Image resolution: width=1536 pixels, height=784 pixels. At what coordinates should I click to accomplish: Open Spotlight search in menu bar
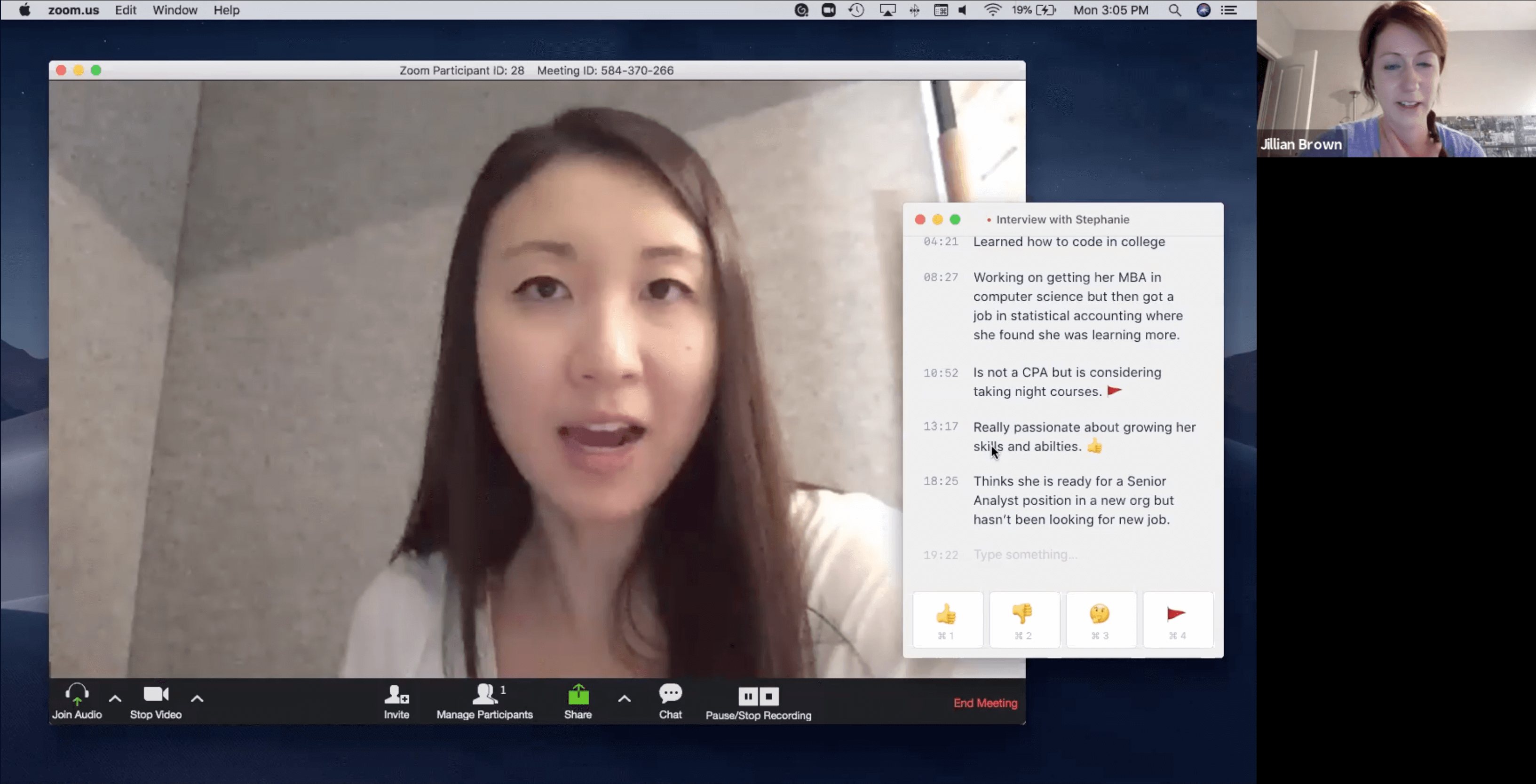coord(1174,10)
